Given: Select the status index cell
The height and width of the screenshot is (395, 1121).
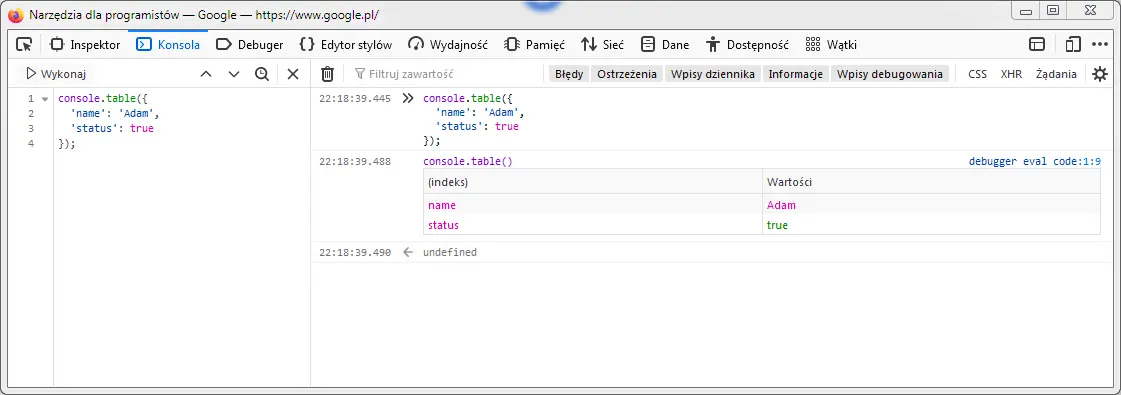Looking at the screenshot, I should tap(593, 225).
